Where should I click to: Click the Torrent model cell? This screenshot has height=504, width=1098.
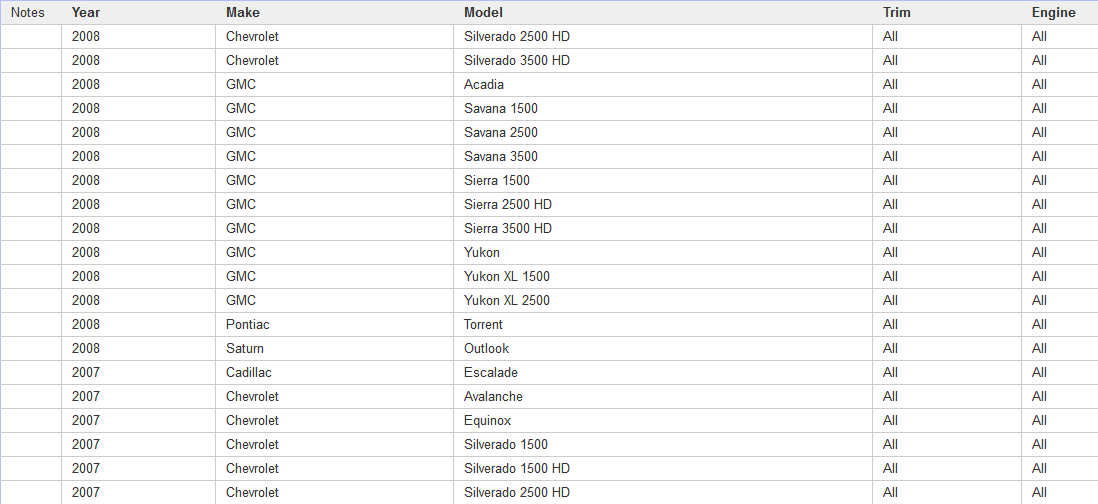(483, 325)
